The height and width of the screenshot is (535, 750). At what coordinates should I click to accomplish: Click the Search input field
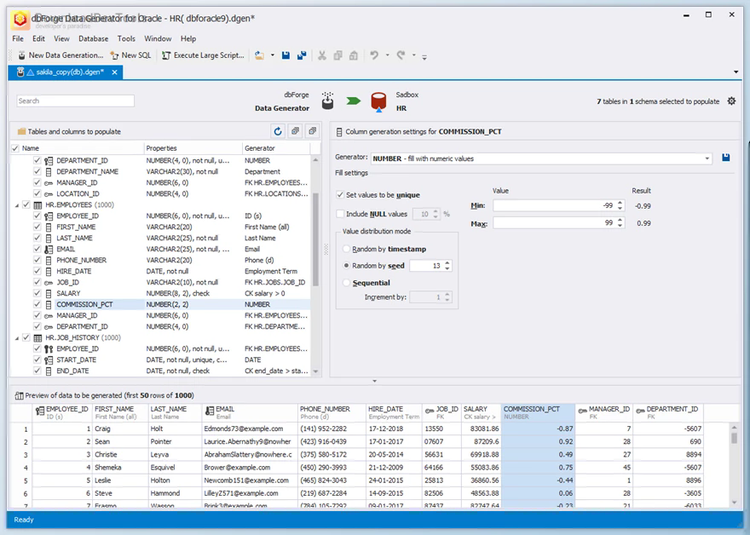coord(75,101)
